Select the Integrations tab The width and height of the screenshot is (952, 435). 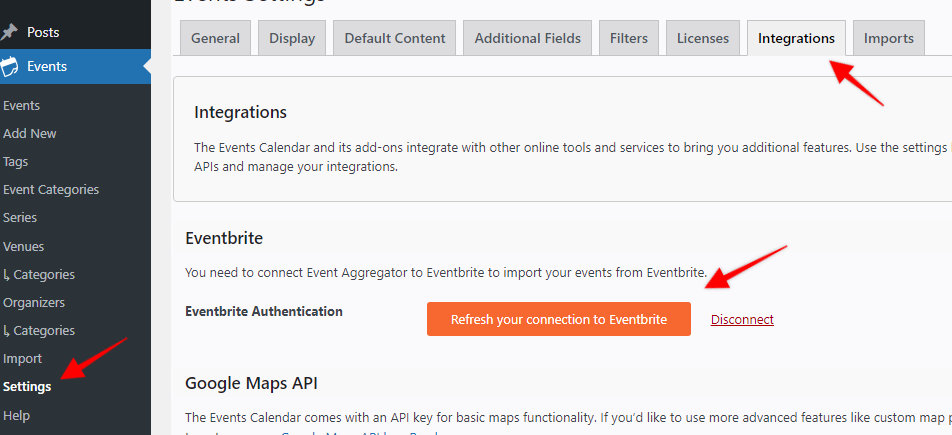pos(796,38)
